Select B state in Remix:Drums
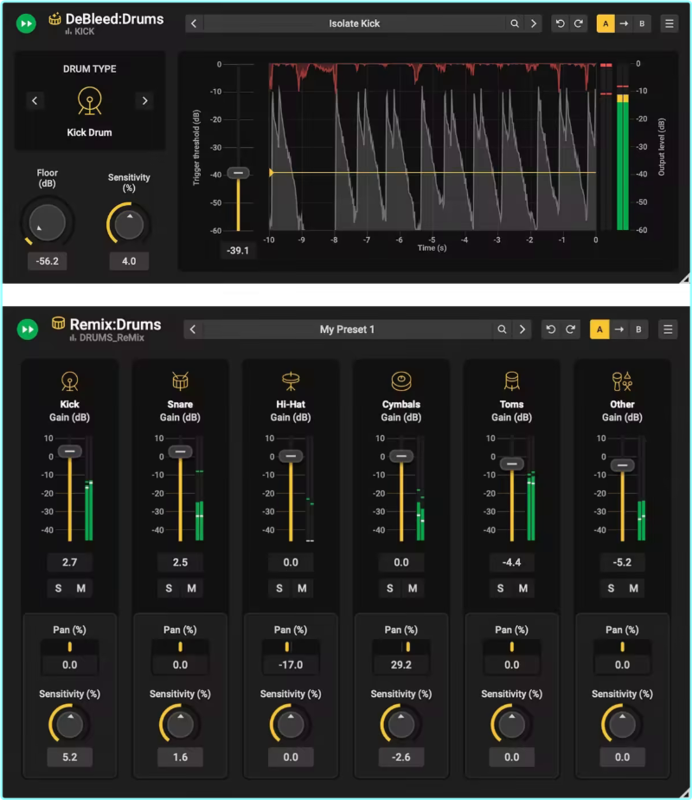Image resolution: width=692 pixels, height=800 pixels. tap(638, 330)
